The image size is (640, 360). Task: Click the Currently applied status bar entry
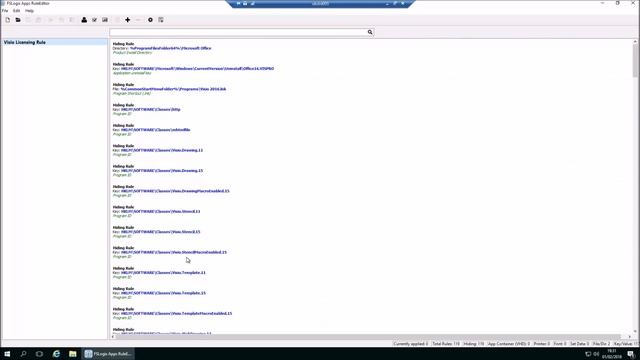click(x=411, y=344)
